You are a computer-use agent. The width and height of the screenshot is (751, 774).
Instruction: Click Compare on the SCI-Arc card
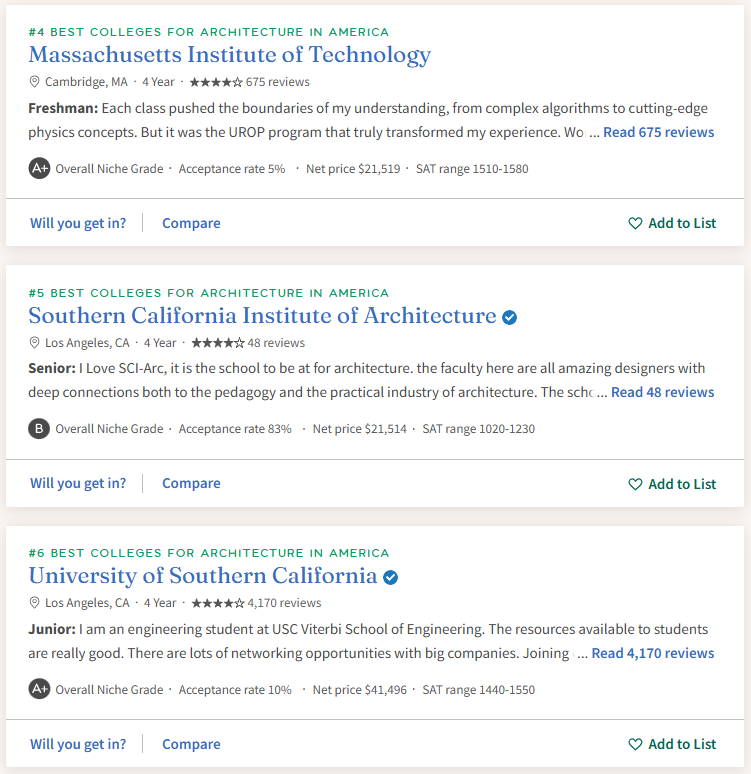[x=192, y=483]
